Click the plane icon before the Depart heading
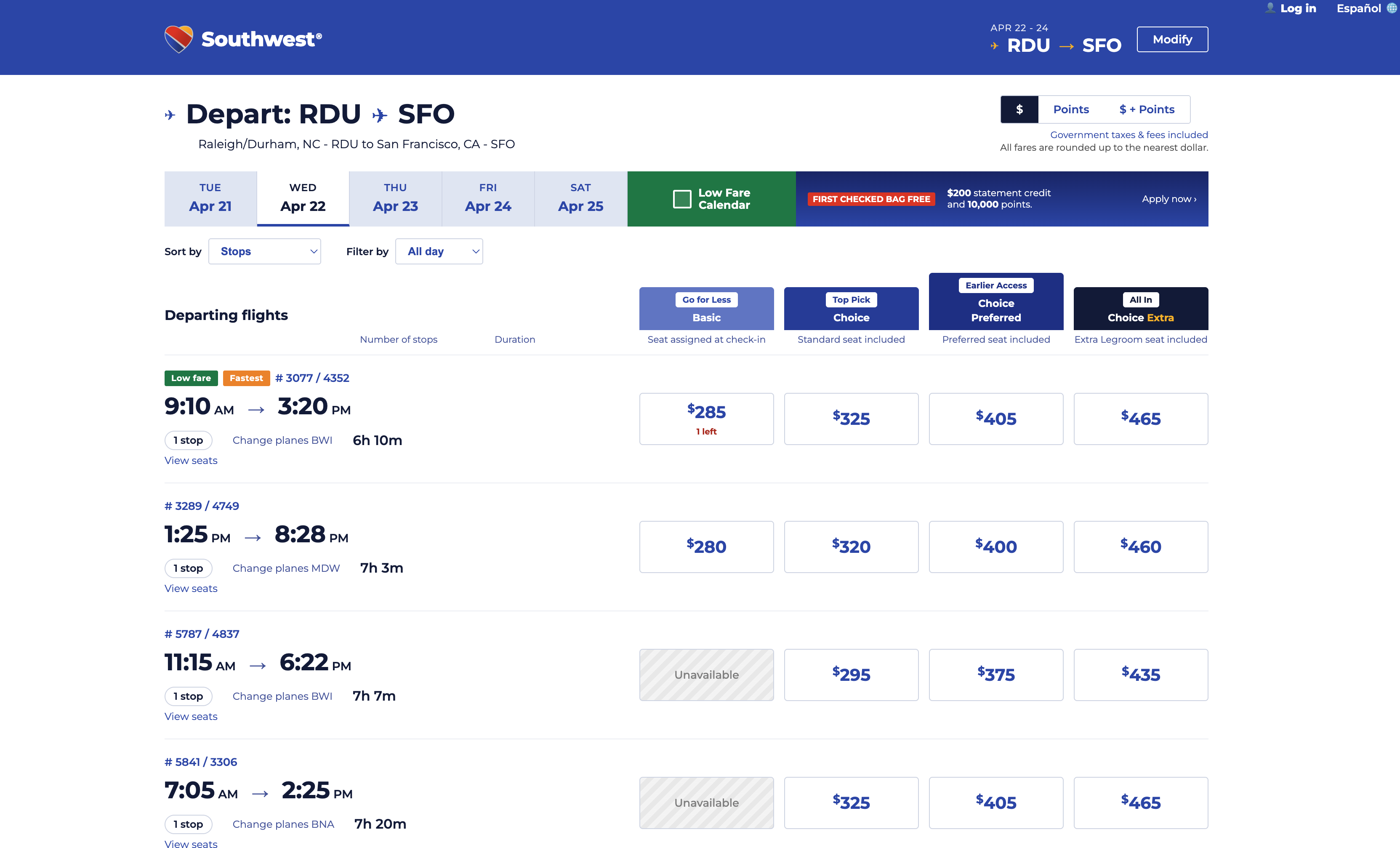 pyautogui.click(x=170, y=115)
